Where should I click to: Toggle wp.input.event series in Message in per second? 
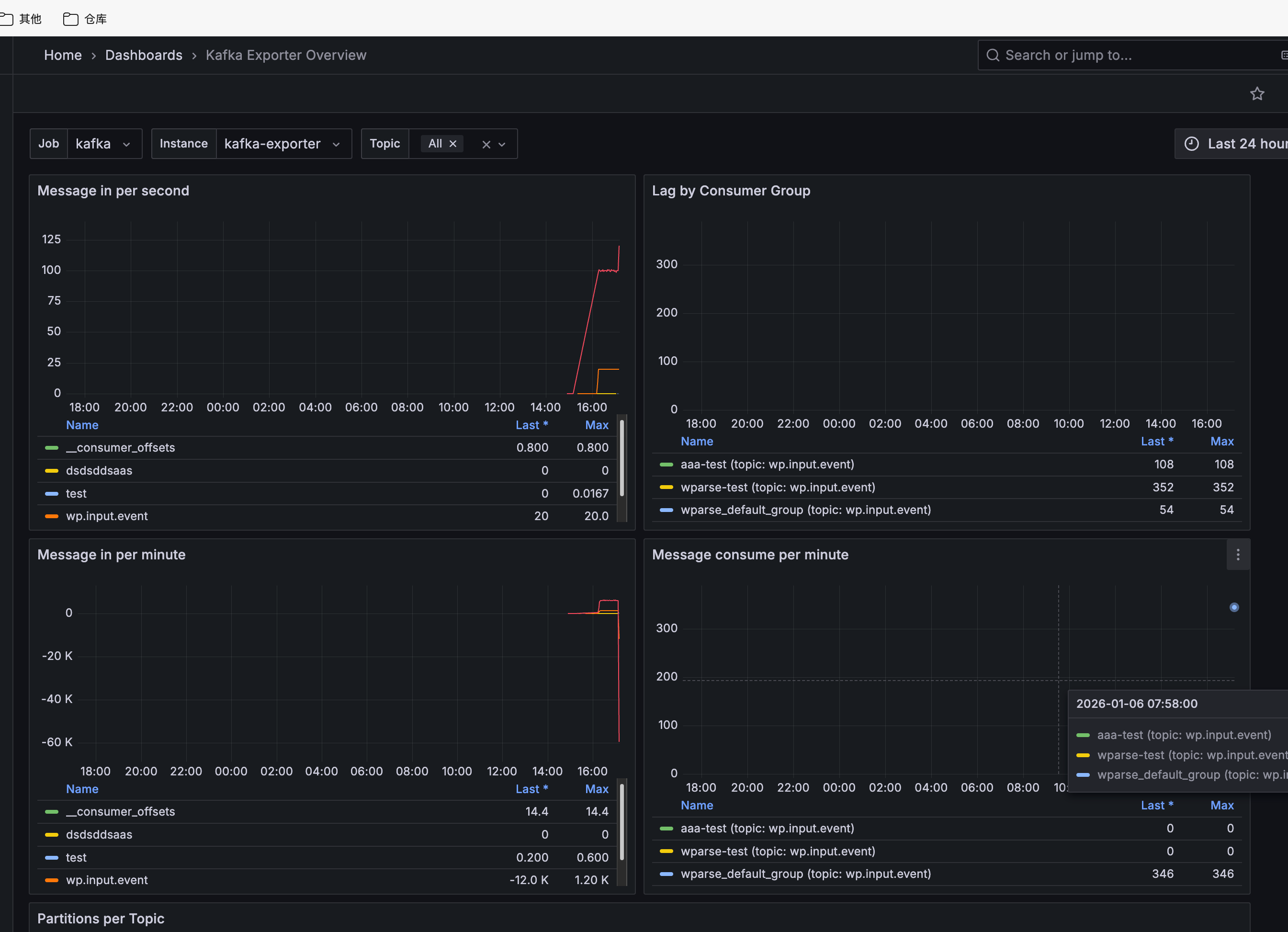coord(106,516)
